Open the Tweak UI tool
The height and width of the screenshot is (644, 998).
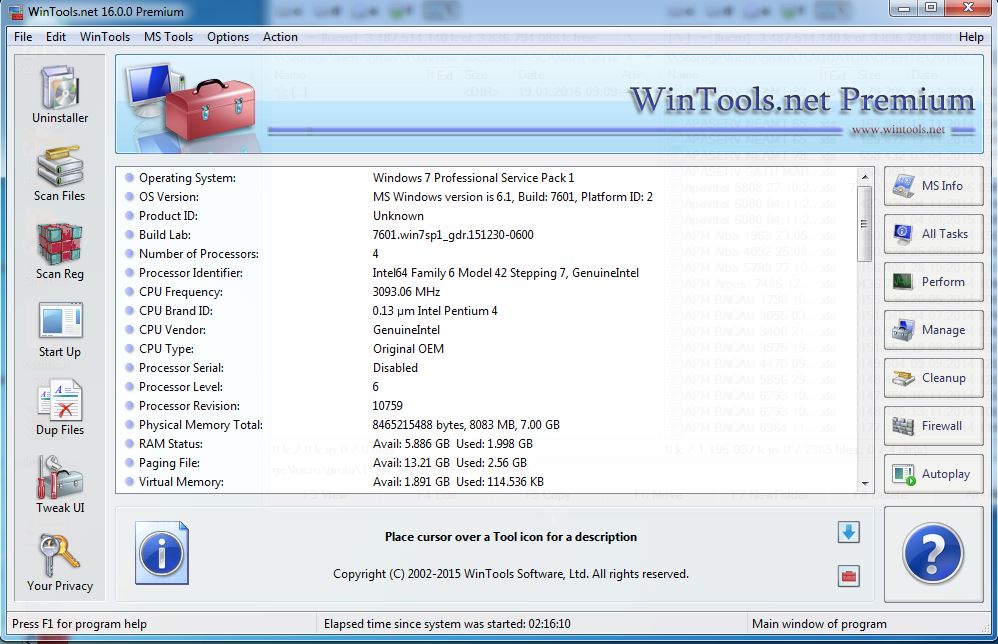[x=60, y=486]
